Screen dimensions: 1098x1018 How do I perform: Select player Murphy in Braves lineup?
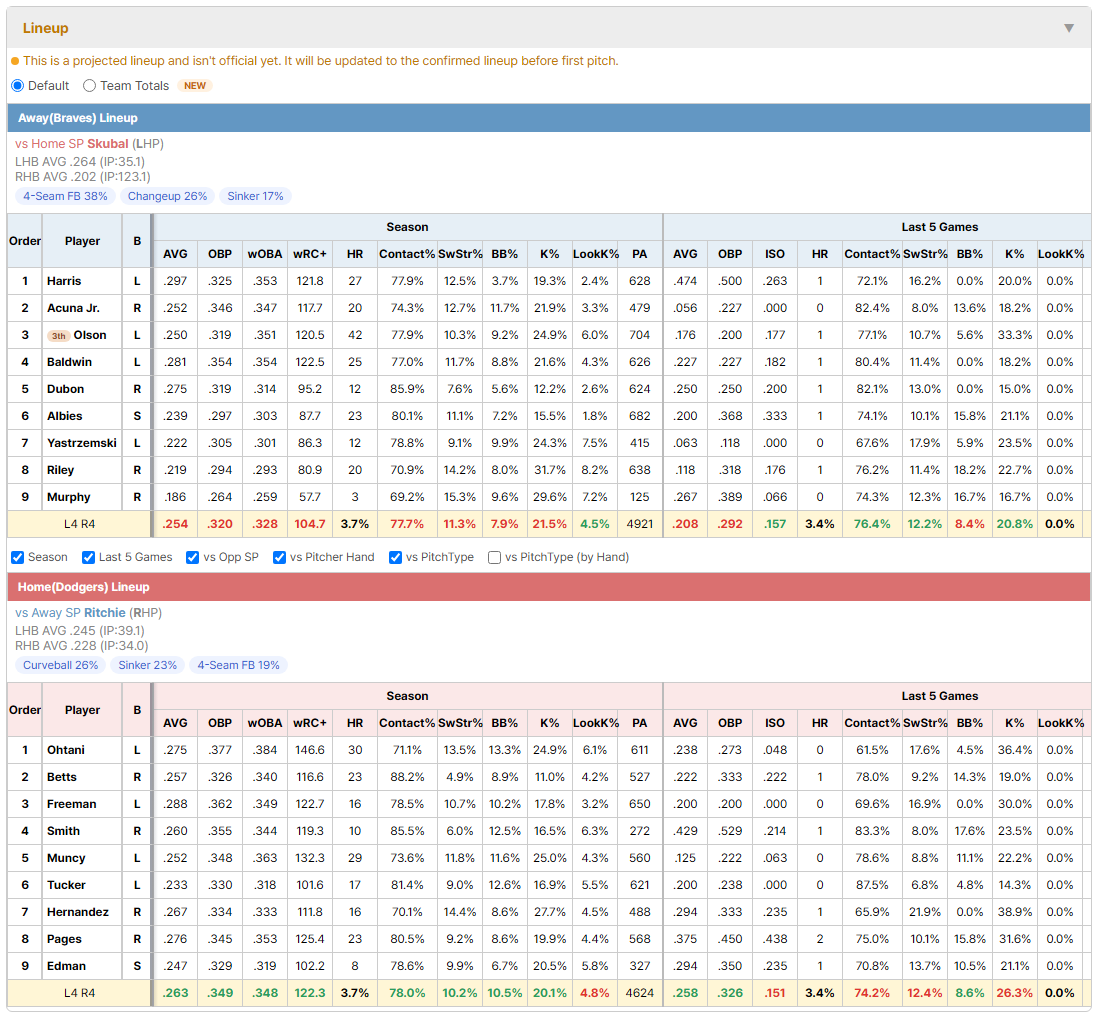point(69,497)
